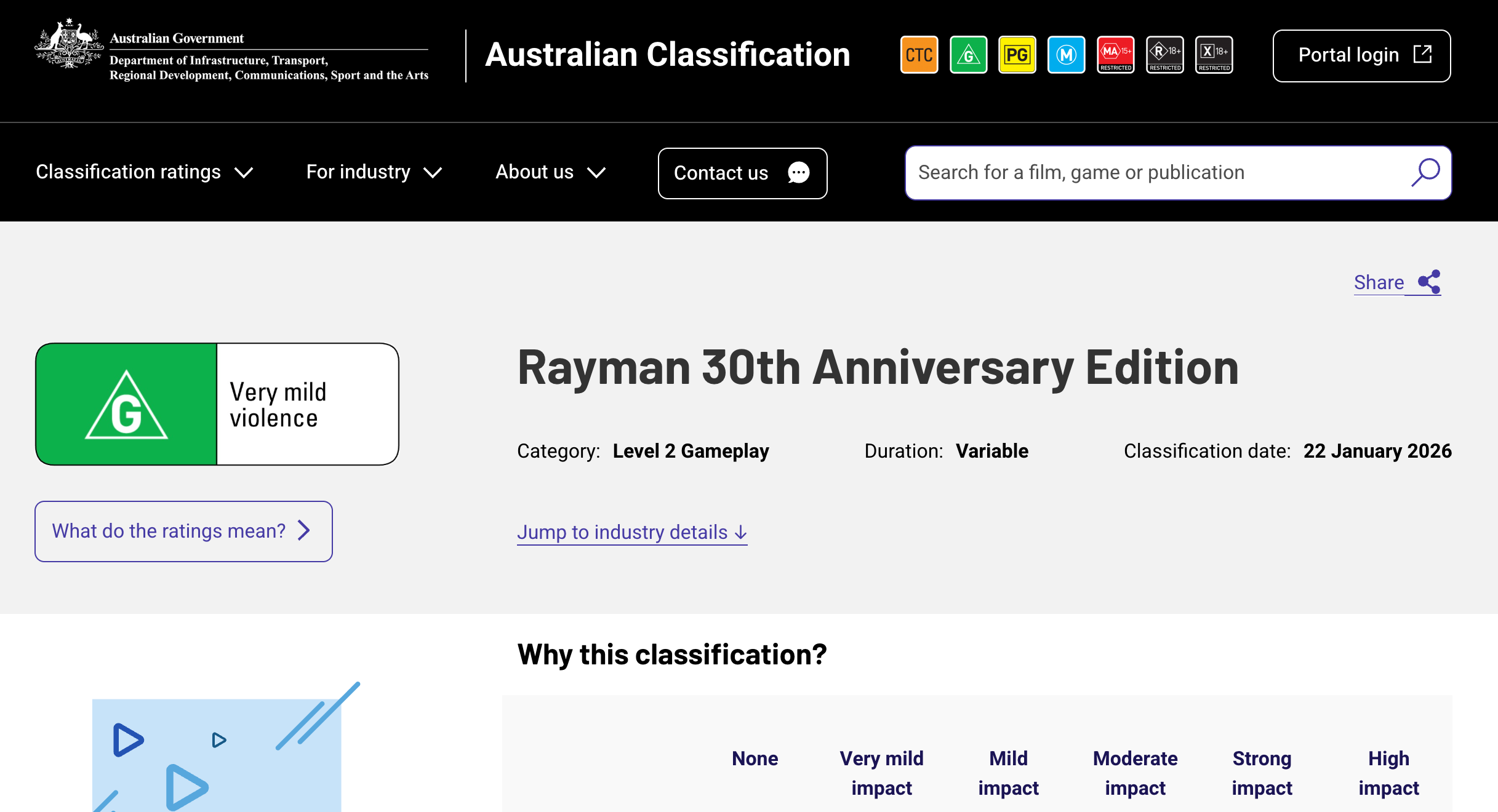Open the Portal login button

(x=1361, y=55)
